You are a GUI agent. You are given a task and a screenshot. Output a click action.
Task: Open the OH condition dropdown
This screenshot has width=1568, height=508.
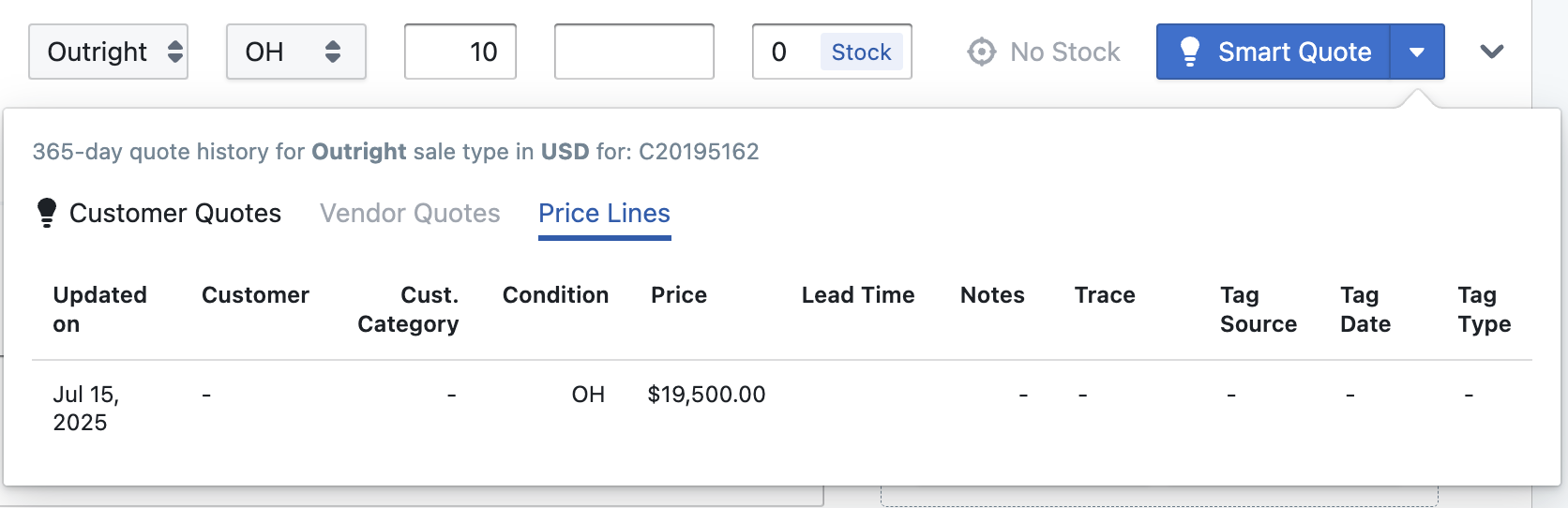tap(295, 52)
